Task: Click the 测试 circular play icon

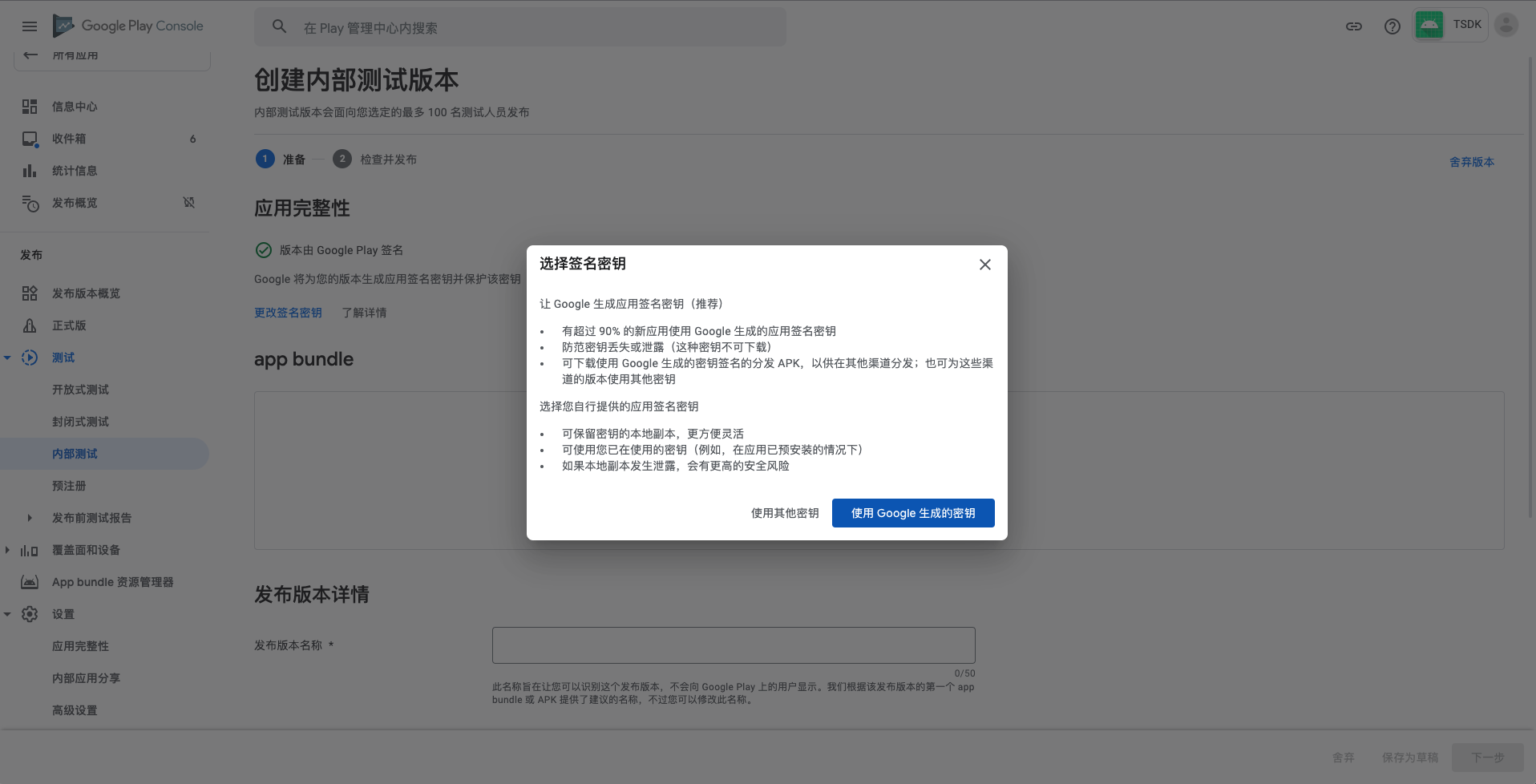Action: pos(30,358)
